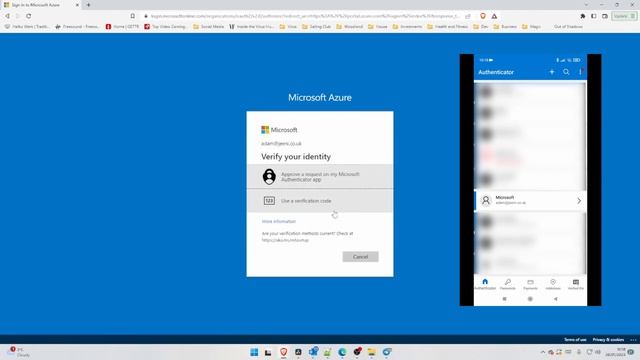This screenshot has width=640, height=360.
Task: Tap the Android home circle button
Action: [530, 299]
